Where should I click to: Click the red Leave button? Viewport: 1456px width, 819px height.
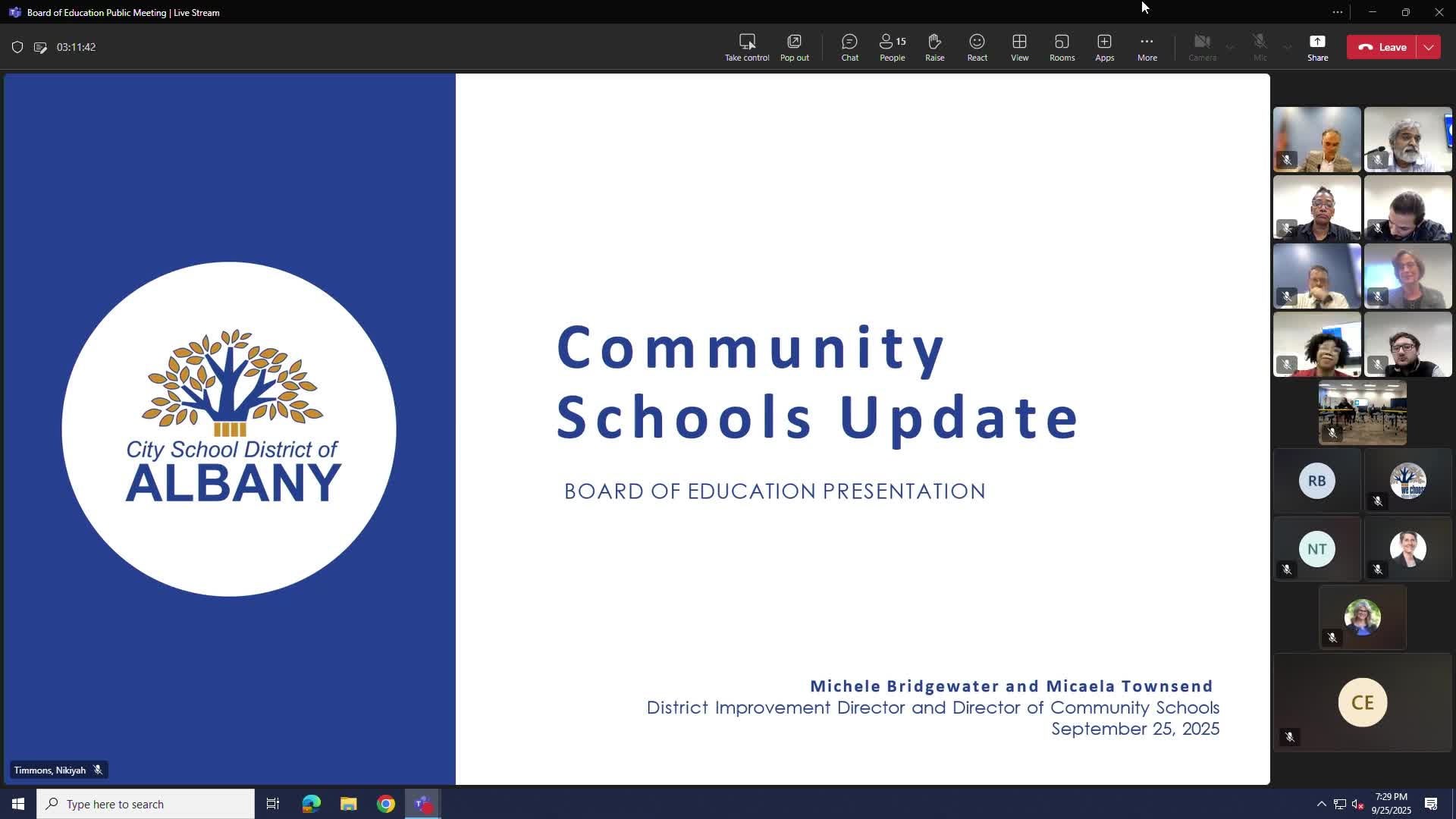click(1382, 47)
